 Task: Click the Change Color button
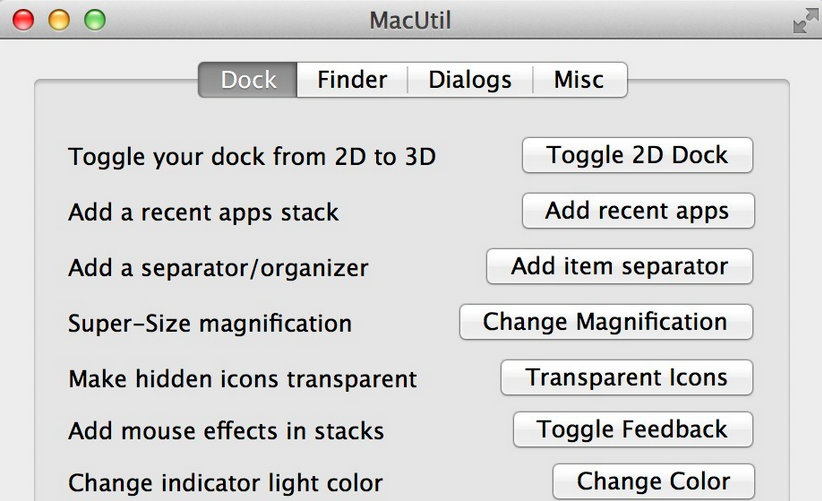click(x=653, y=481)
